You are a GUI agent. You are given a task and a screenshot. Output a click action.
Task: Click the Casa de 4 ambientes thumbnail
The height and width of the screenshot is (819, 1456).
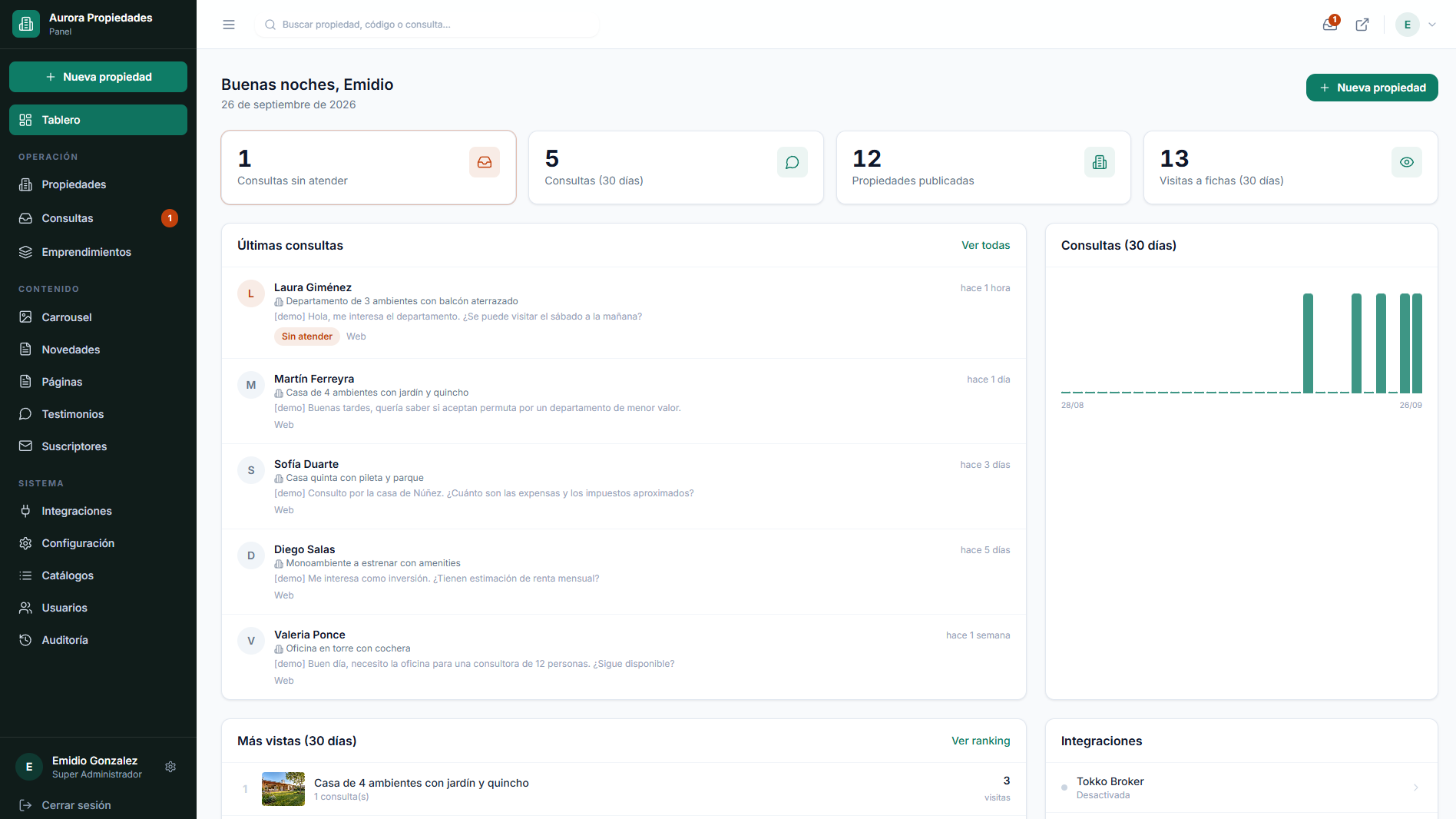click(x=283, y=789)
